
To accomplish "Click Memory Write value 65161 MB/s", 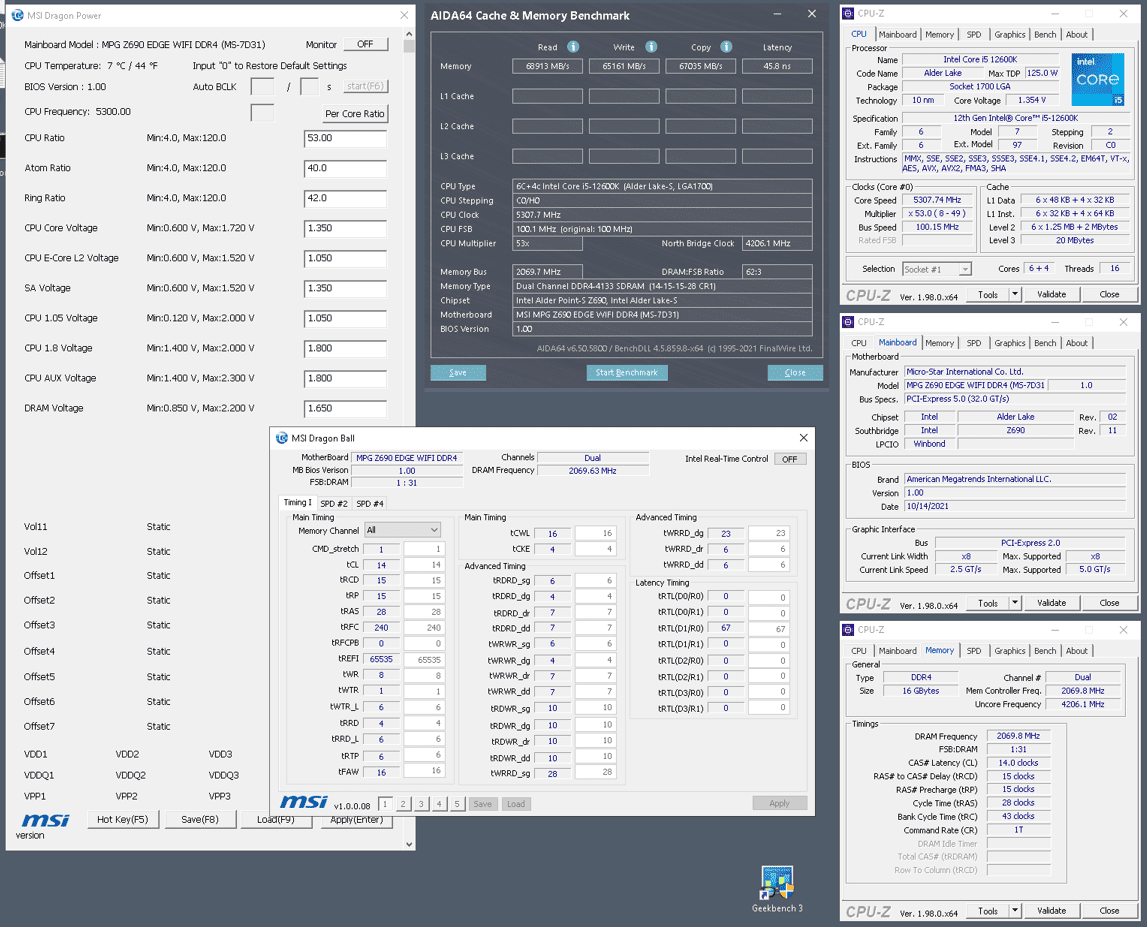I will click(624, 67).
